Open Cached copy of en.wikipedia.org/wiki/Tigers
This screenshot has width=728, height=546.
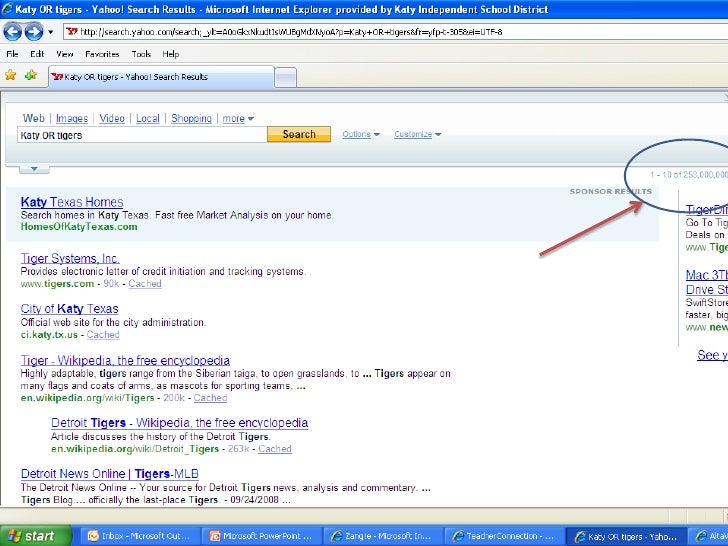tap(210, 398)
